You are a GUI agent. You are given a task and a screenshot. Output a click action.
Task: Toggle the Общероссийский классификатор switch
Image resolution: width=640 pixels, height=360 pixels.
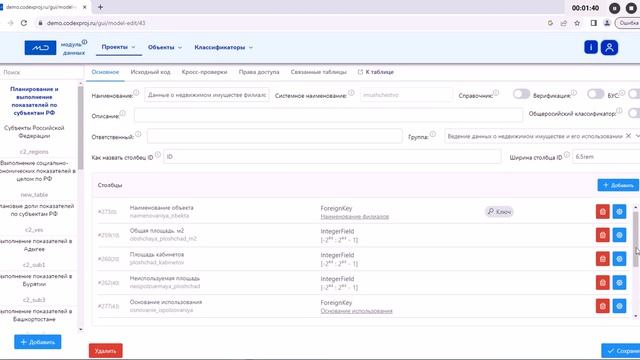[634, 113]
